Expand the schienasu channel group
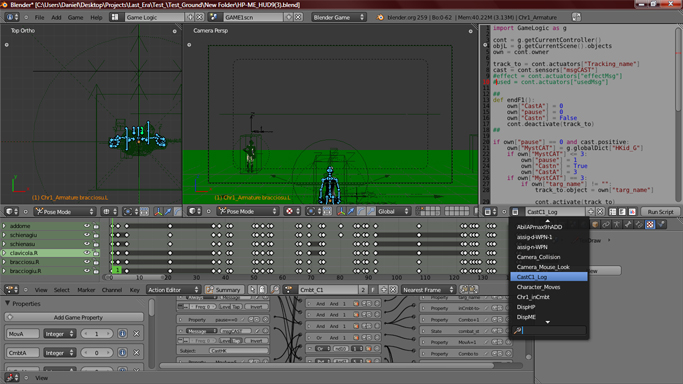 click(4, 244)
